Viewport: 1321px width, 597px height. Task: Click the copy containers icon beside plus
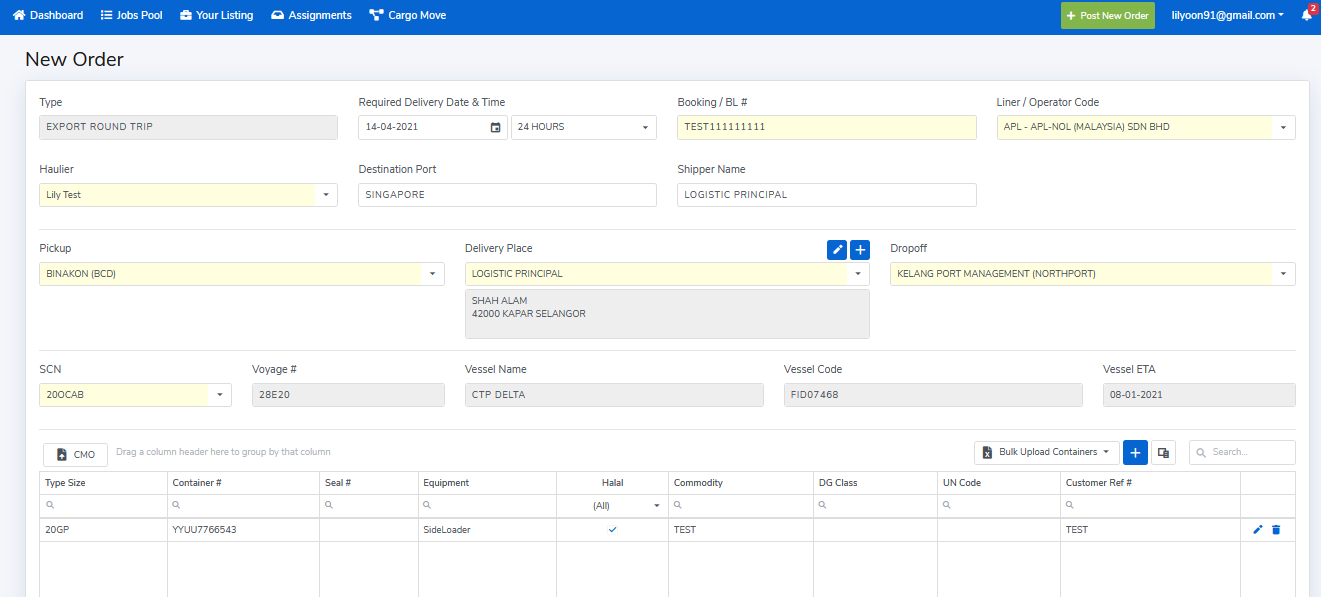(1163, 453)
